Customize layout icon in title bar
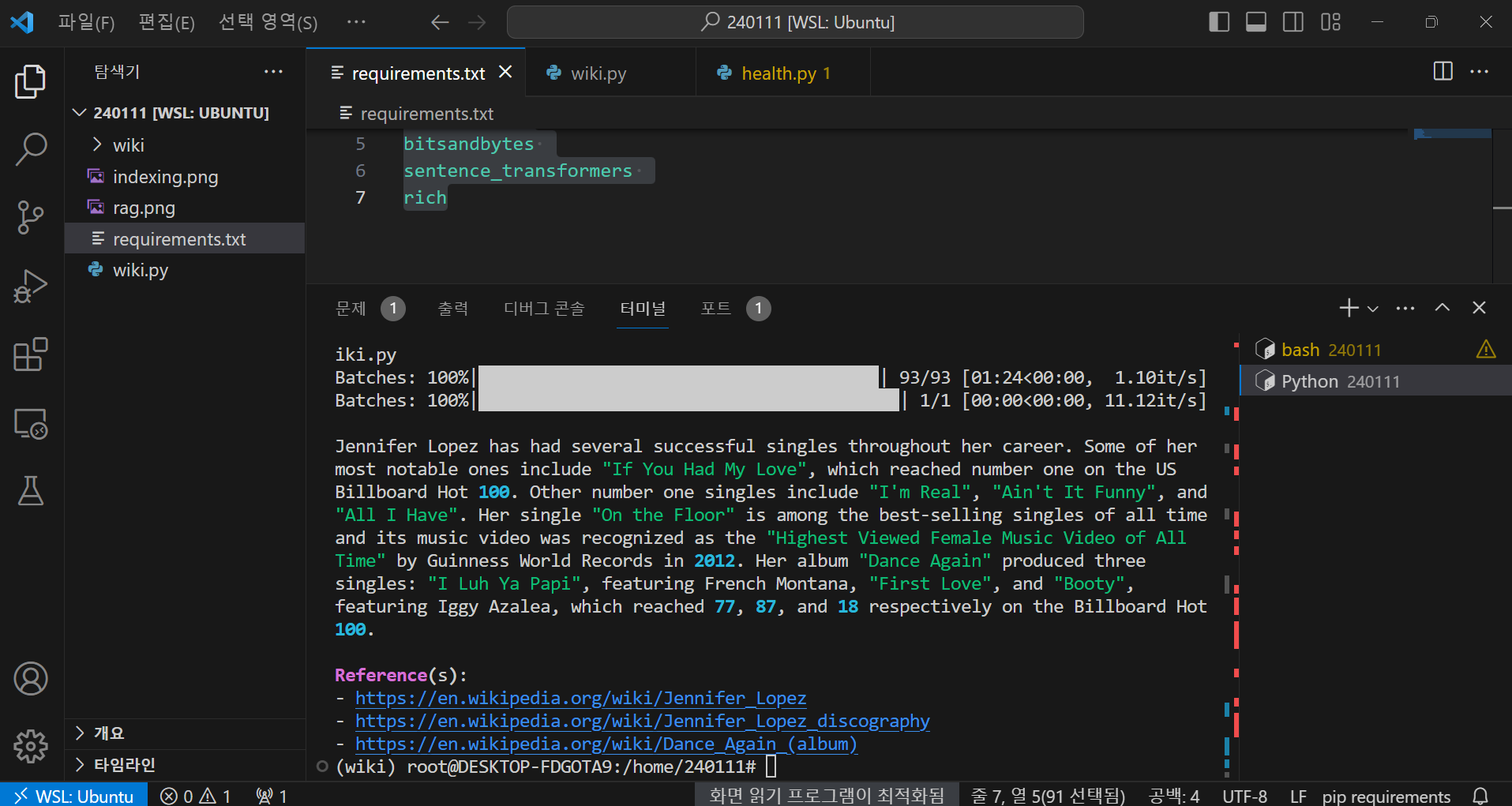Viewport: 1512px width, 806px height. click(1330, 22)
